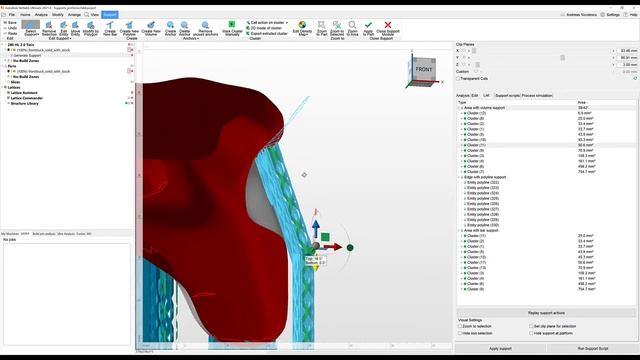Click the Remove Selection icon
Image resolution: width=640 pixels, height=360 pixels.
point(49,26)
